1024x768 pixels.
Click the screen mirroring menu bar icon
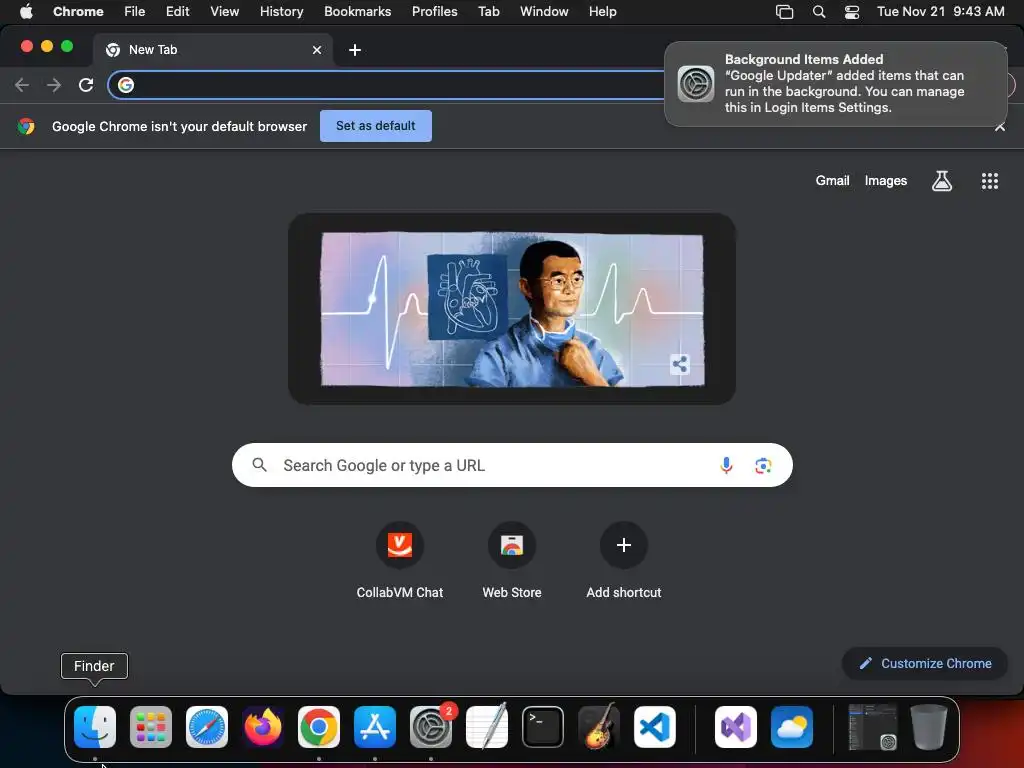pos(784,12)
